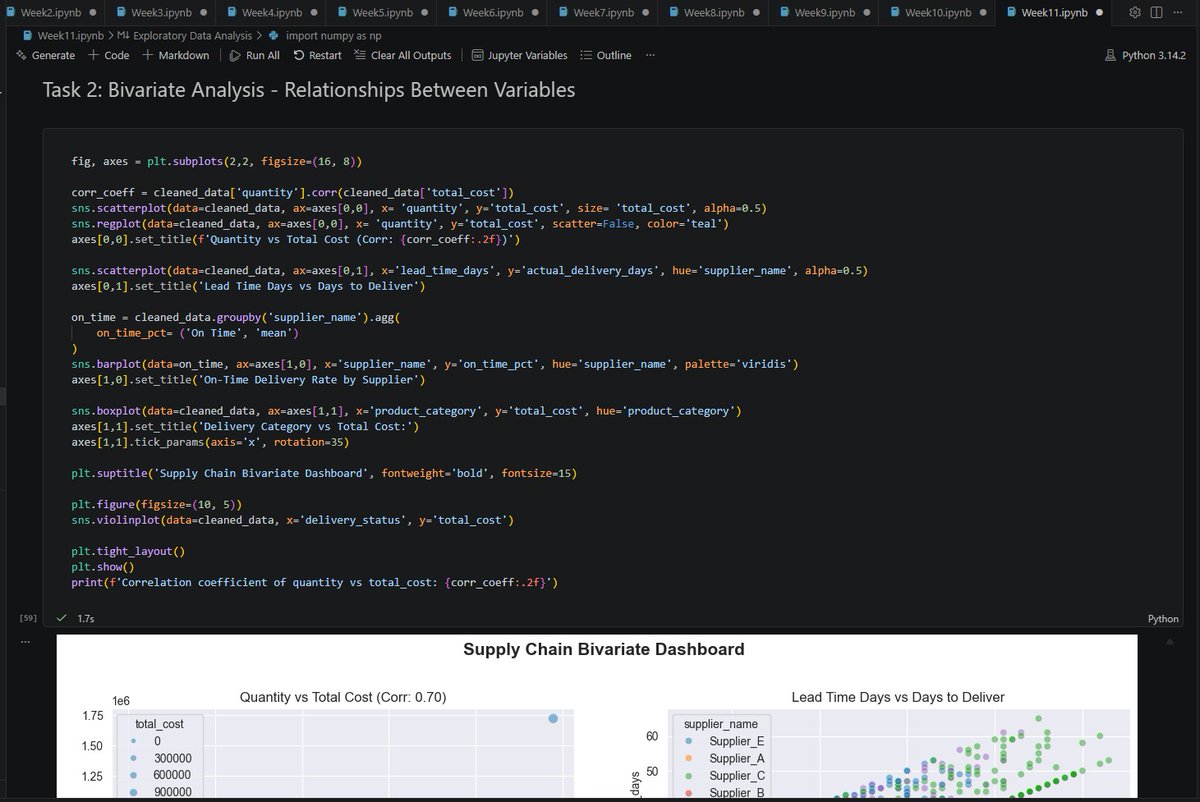
Task: Add a new Code cell
Action: (109, 55)
